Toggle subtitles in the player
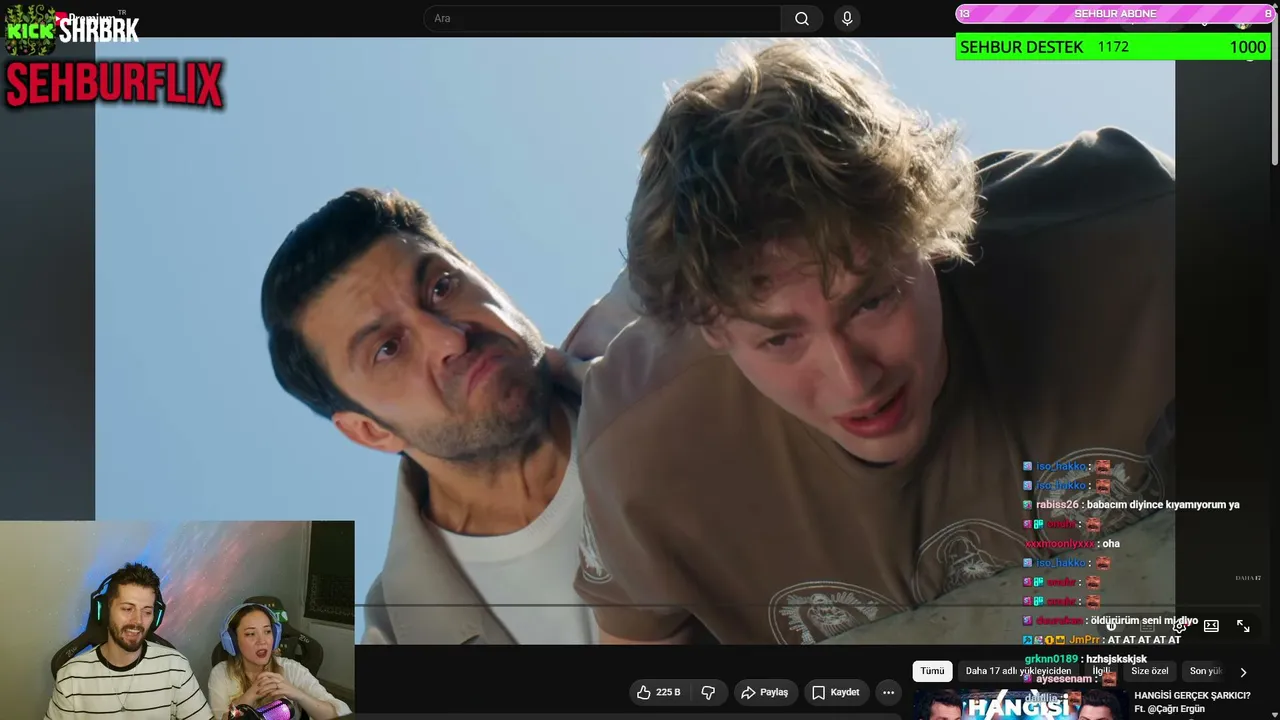 pos(1148,626)
